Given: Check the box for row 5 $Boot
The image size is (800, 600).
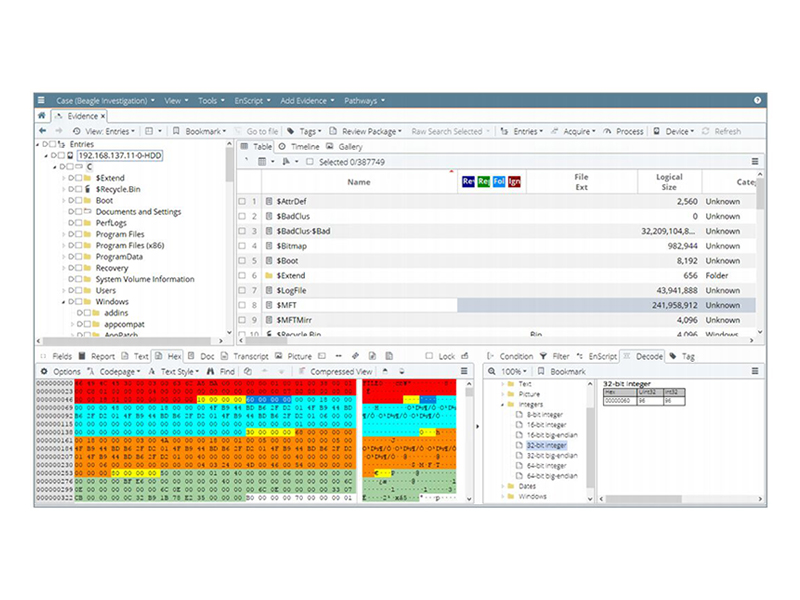Looking at the screenshot, I should point(242,261).
